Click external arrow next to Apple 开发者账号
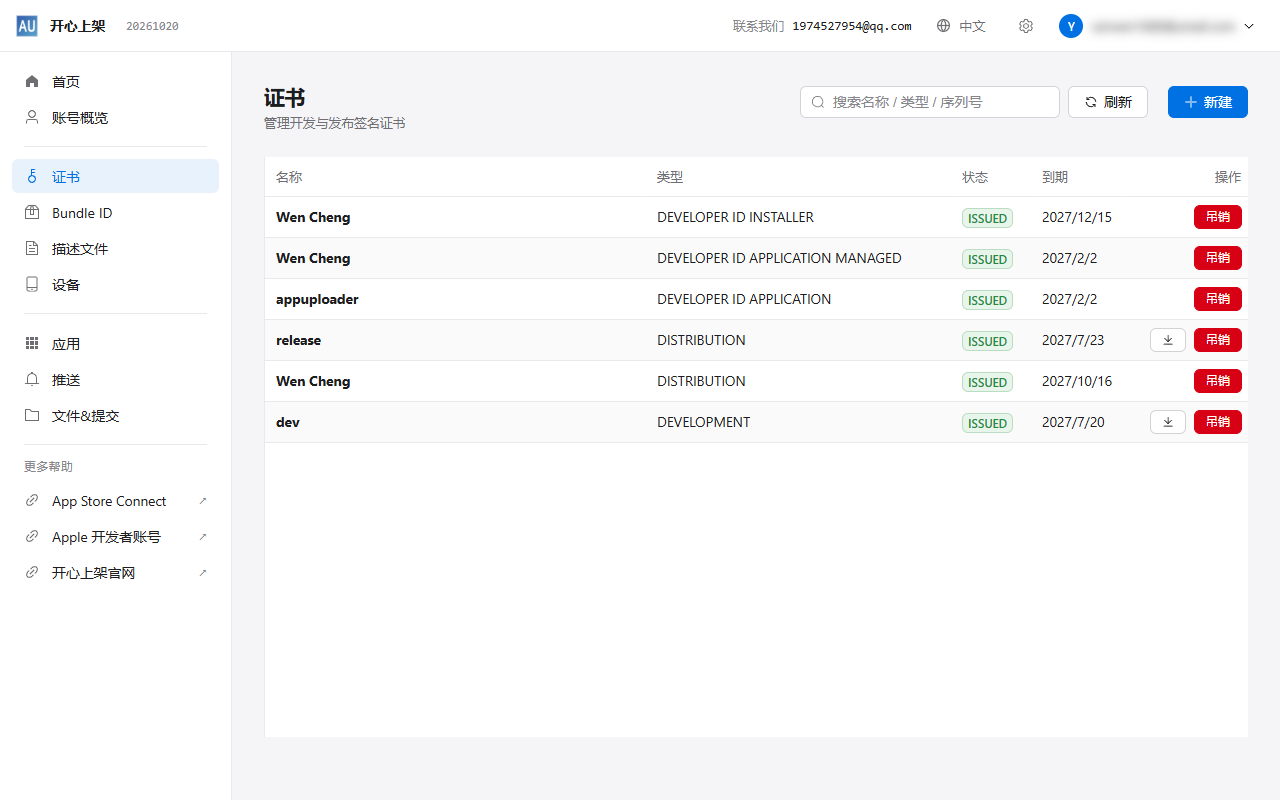This screenshot has height=800, width=1280. 203,537
